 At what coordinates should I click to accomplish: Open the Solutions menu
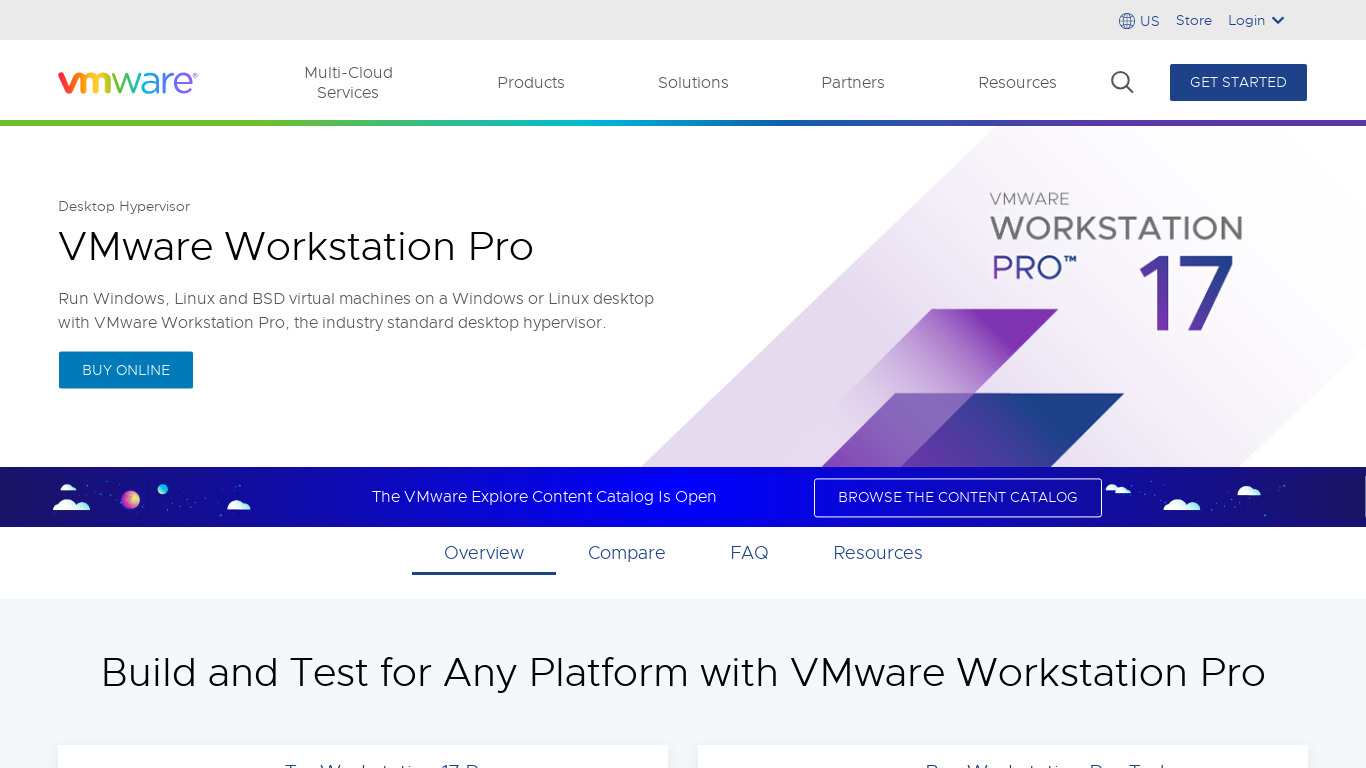(693, 82)
